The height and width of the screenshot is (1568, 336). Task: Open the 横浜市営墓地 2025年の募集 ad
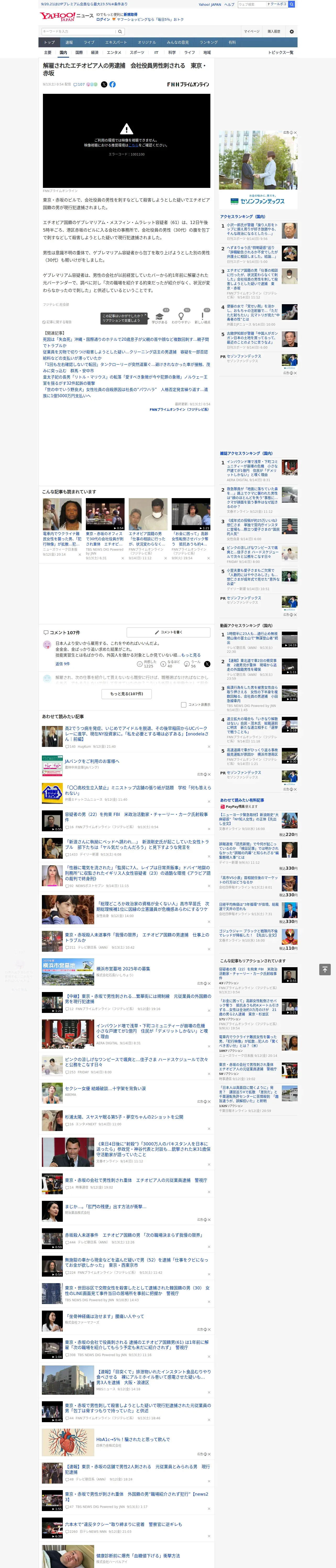[123, 969]
